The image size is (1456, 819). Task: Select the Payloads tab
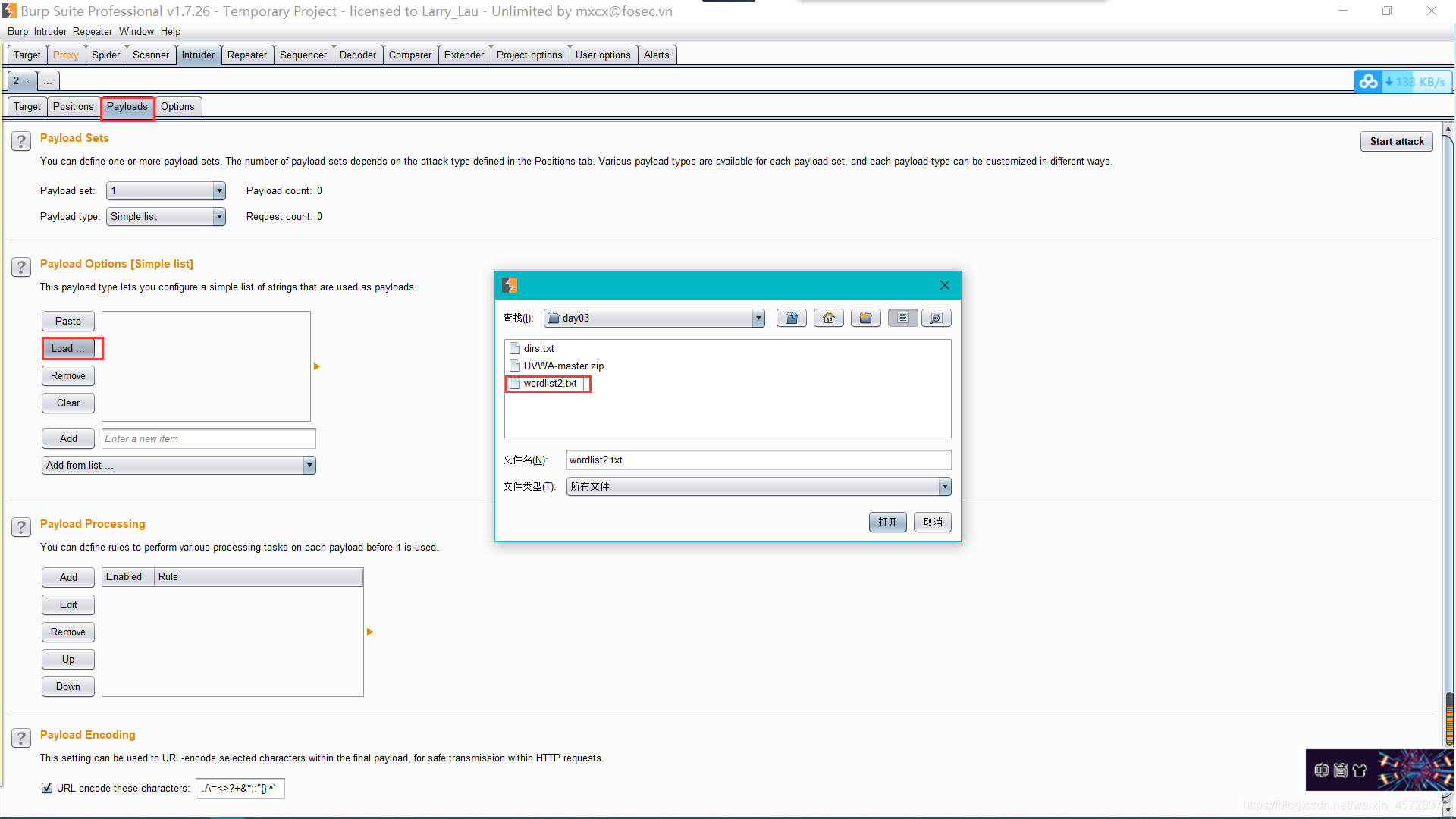pyautogui.click(x=126, y=106)
